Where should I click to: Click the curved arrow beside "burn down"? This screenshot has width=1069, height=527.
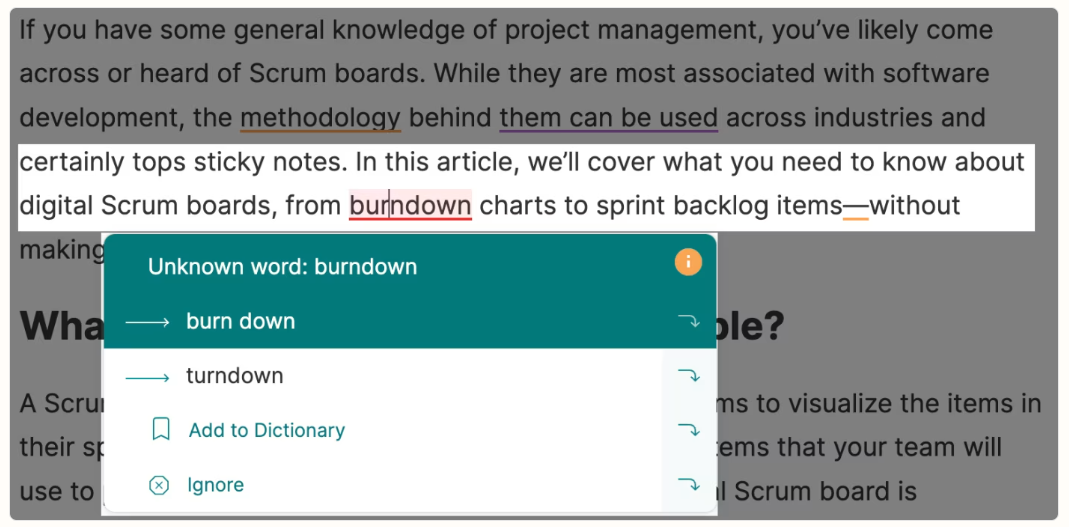click(x=689, y=321)
